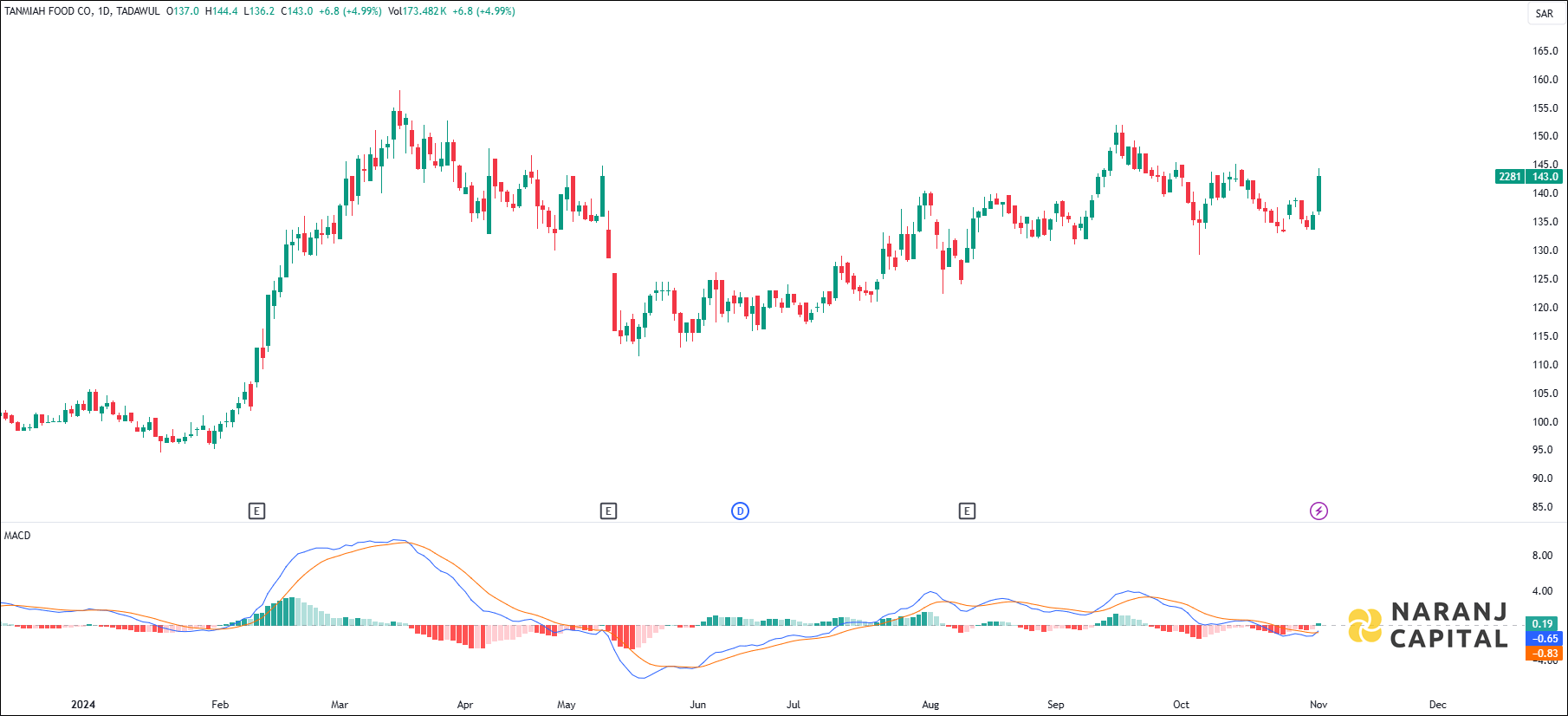
Task: Click the Dec label on time axis
Action: (x=1438, y=705)
